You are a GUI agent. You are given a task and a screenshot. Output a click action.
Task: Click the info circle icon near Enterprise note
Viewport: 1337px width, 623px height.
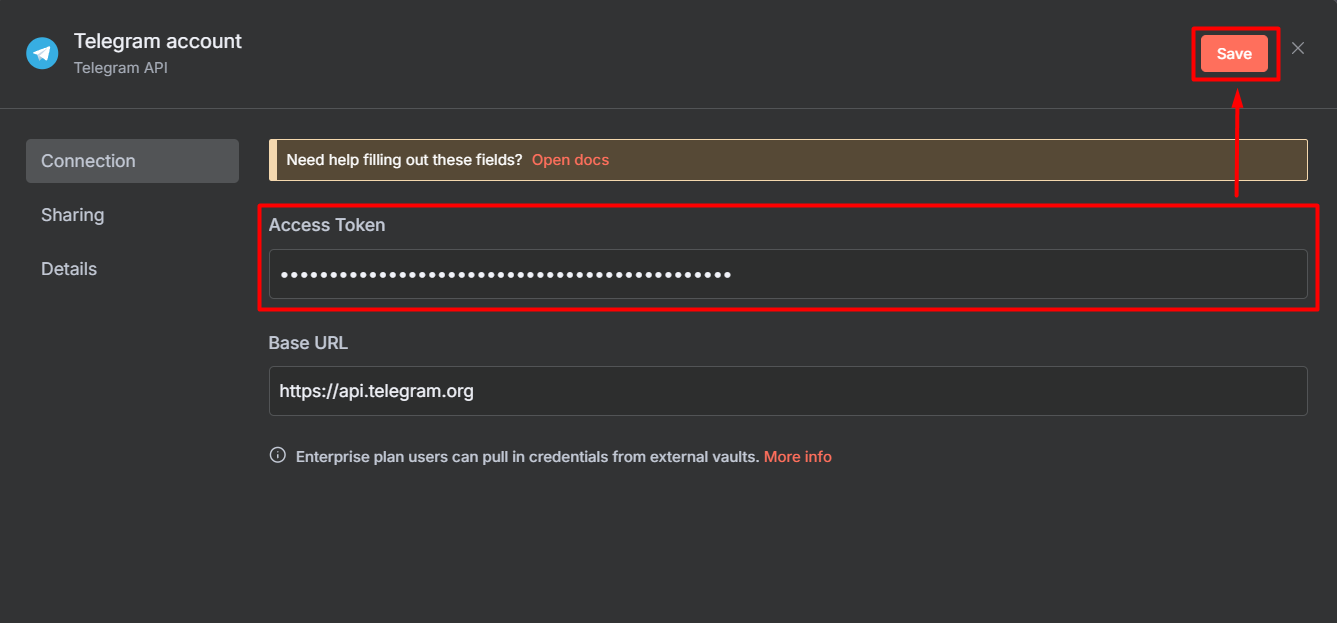pyautogui.click(x=277, y=455)
